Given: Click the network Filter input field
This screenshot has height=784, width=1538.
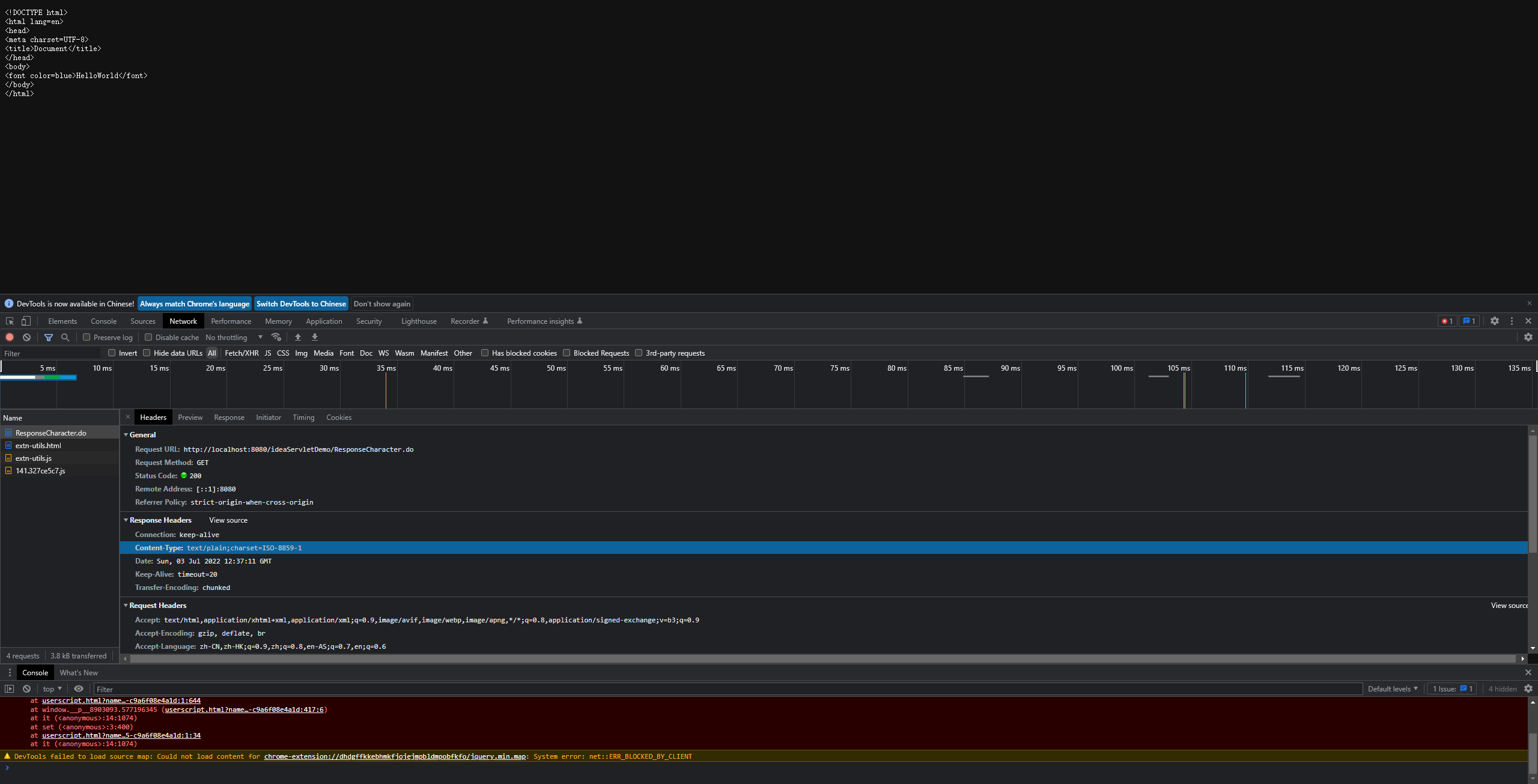Looking at the screenshot, I should pos(51,354).
